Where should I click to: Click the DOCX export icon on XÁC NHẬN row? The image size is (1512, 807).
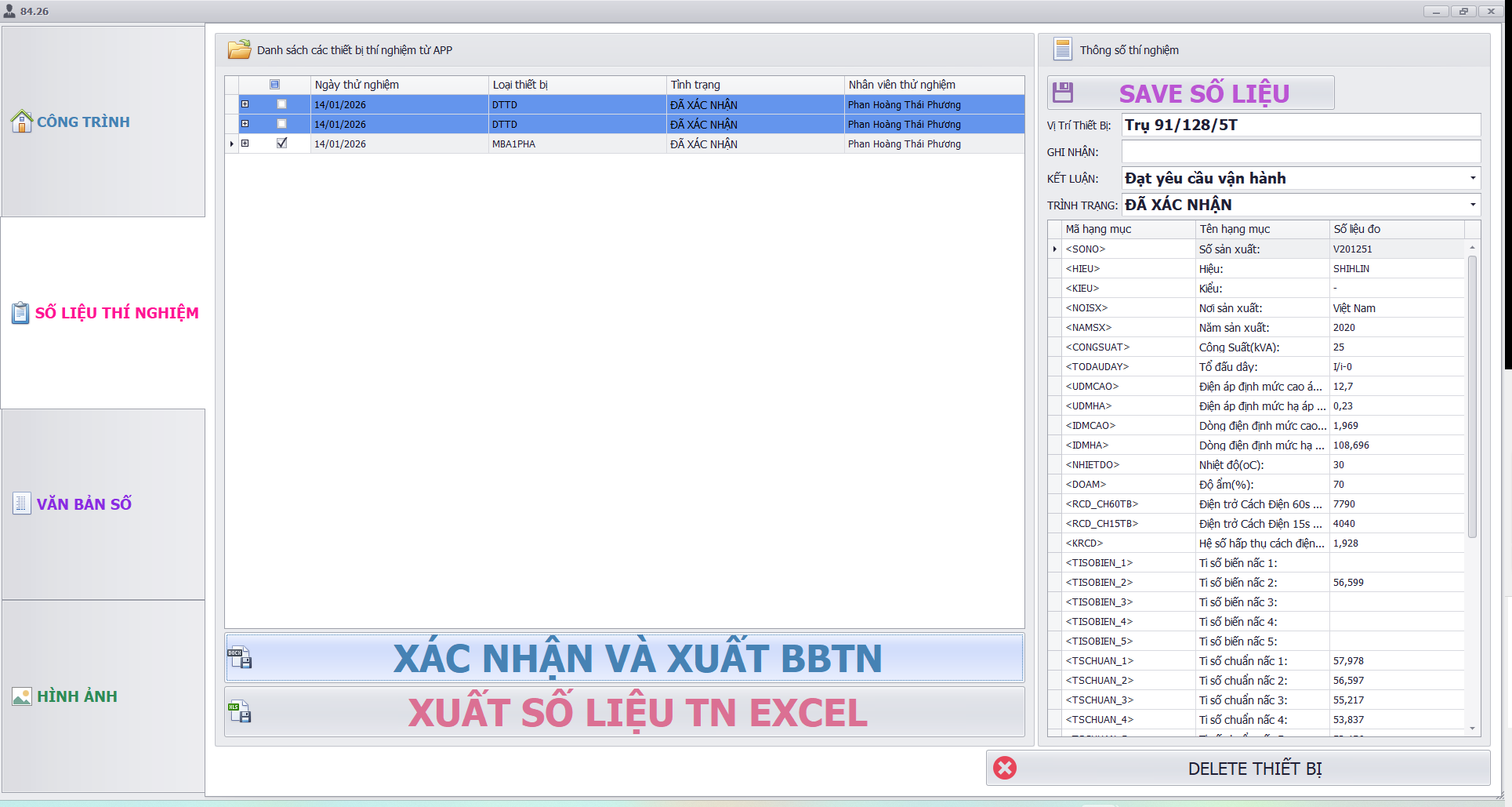tap(241, 658)
